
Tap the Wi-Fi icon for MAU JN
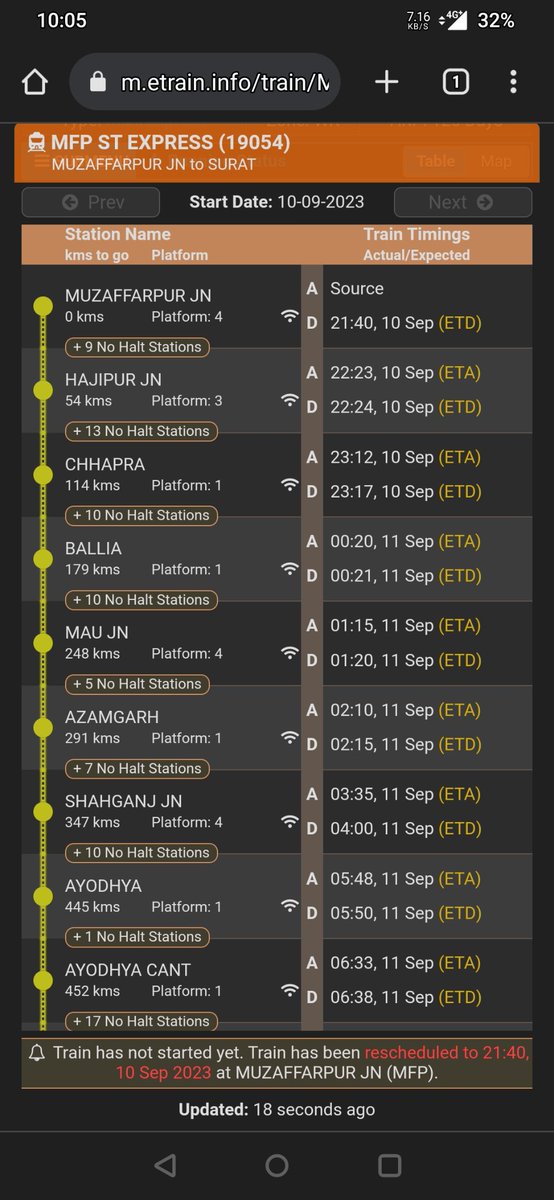pyautogui.click(x=290, y=653)
